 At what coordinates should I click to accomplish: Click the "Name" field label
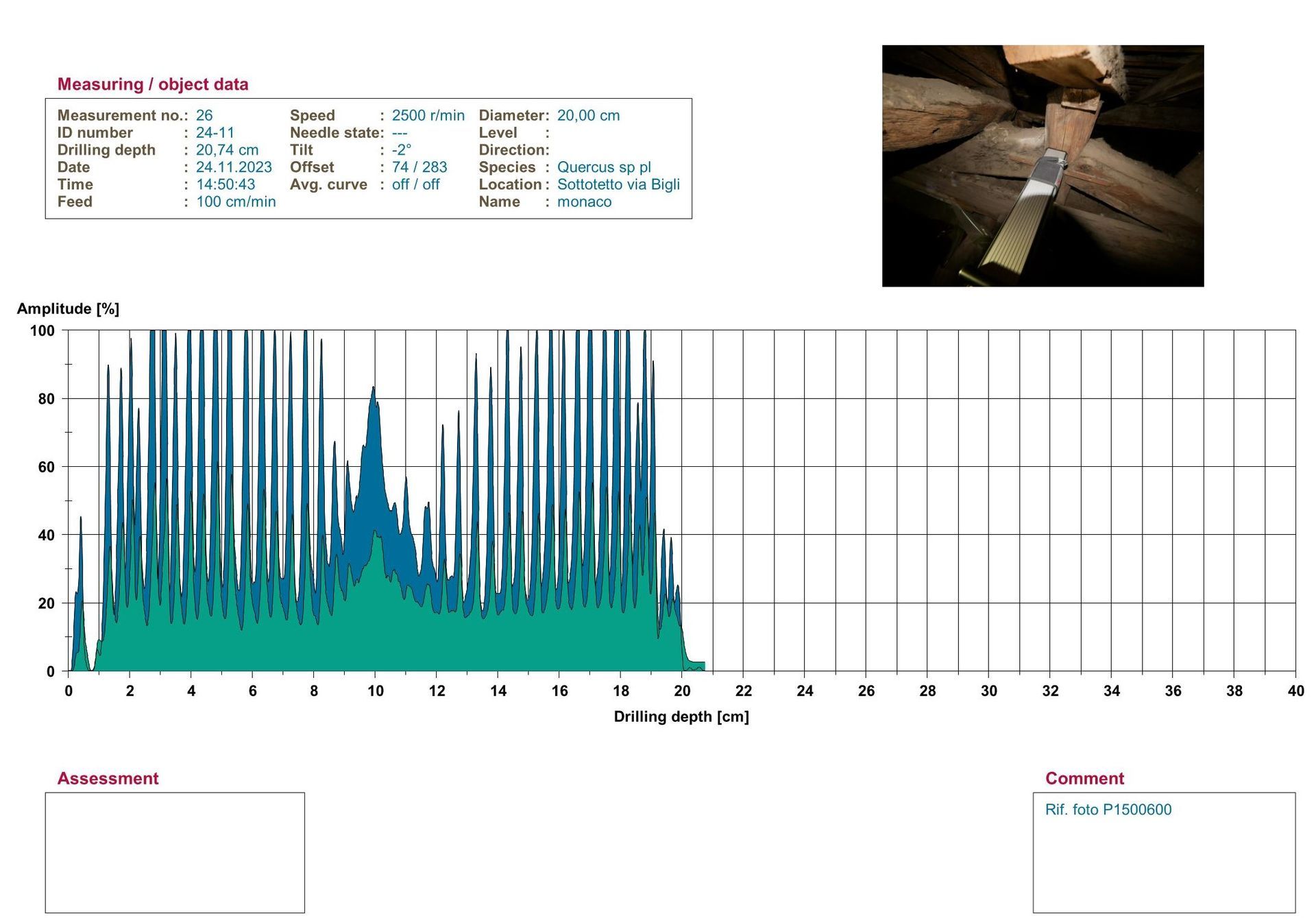pyautogui.click(x=500, y=202)
